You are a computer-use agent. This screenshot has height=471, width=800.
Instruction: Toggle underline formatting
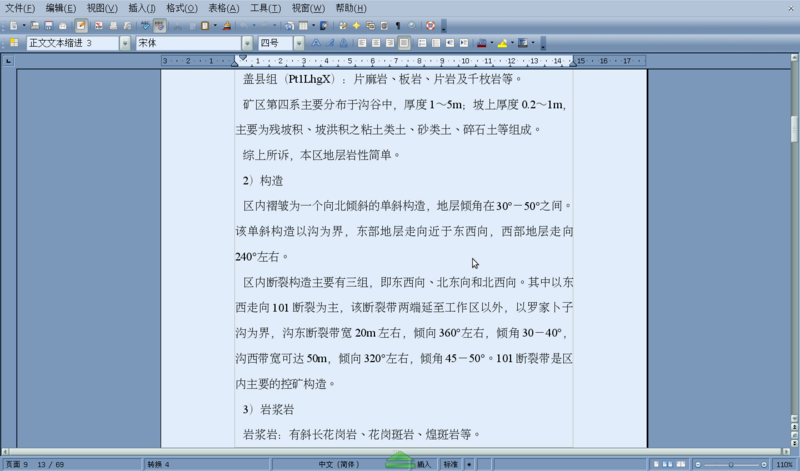pos(343,43)
